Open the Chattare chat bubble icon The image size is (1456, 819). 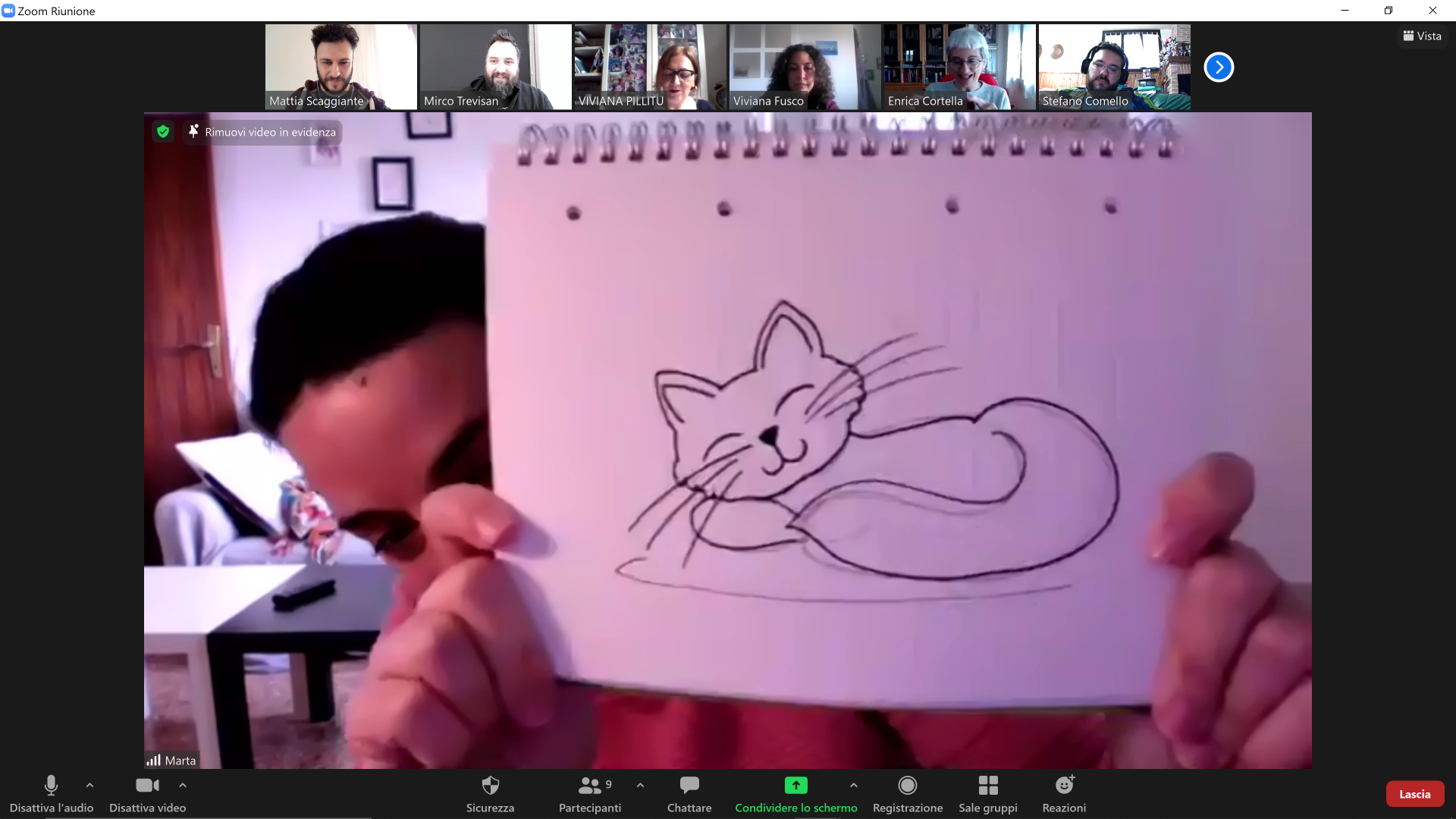click(689, 786)
